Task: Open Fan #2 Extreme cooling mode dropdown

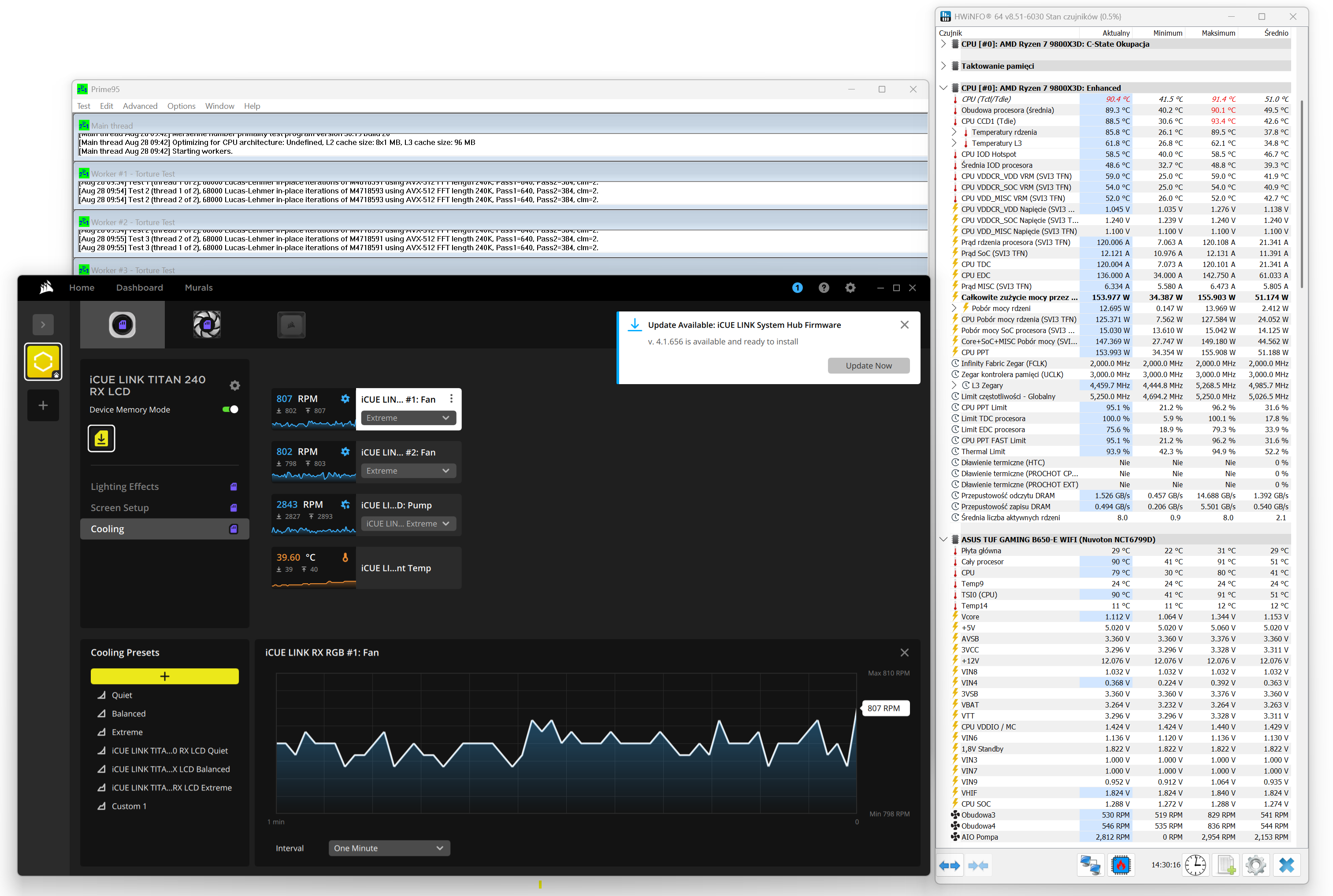Action: 408,471
